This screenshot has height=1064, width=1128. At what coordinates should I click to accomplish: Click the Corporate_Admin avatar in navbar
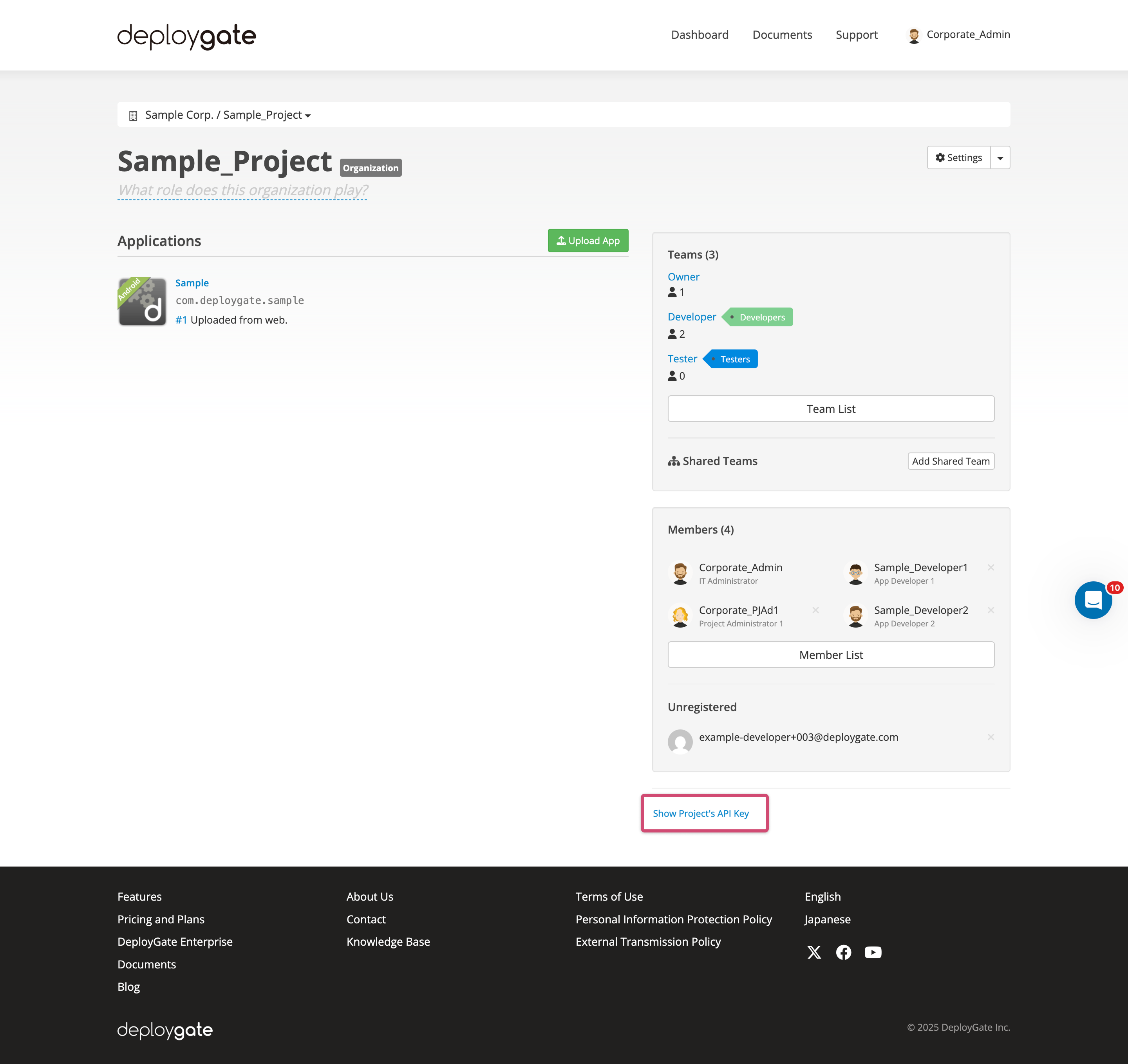click(915, 34)
